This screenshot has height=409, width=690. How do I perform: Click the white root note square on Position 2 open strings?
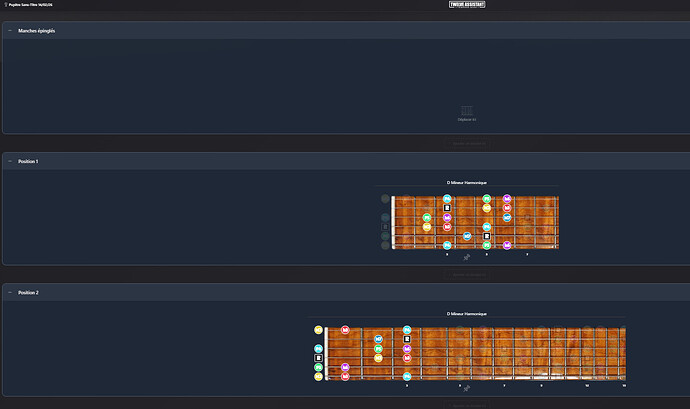pos(319,357)
